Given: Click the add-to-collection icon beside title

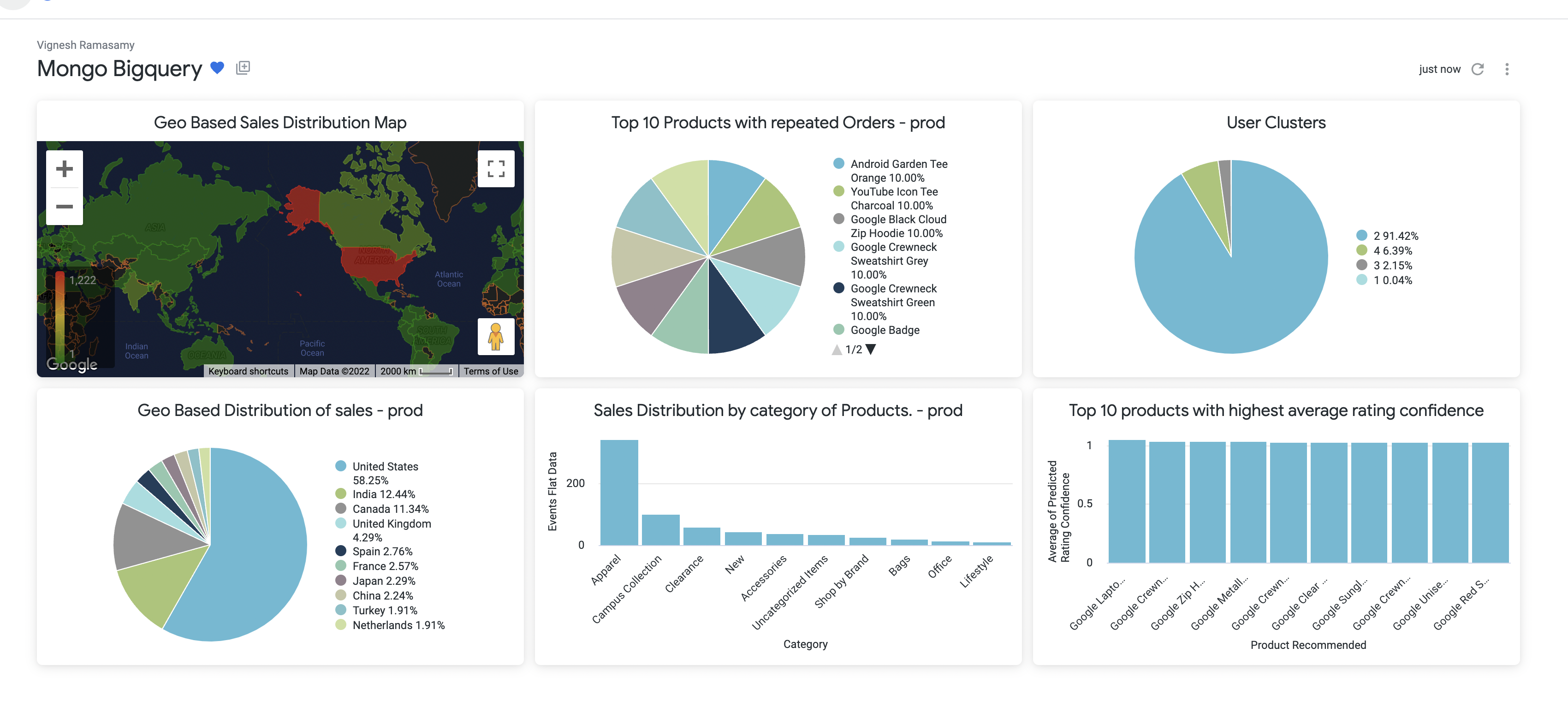Looking at the screenshot, I should click(243, 67).
